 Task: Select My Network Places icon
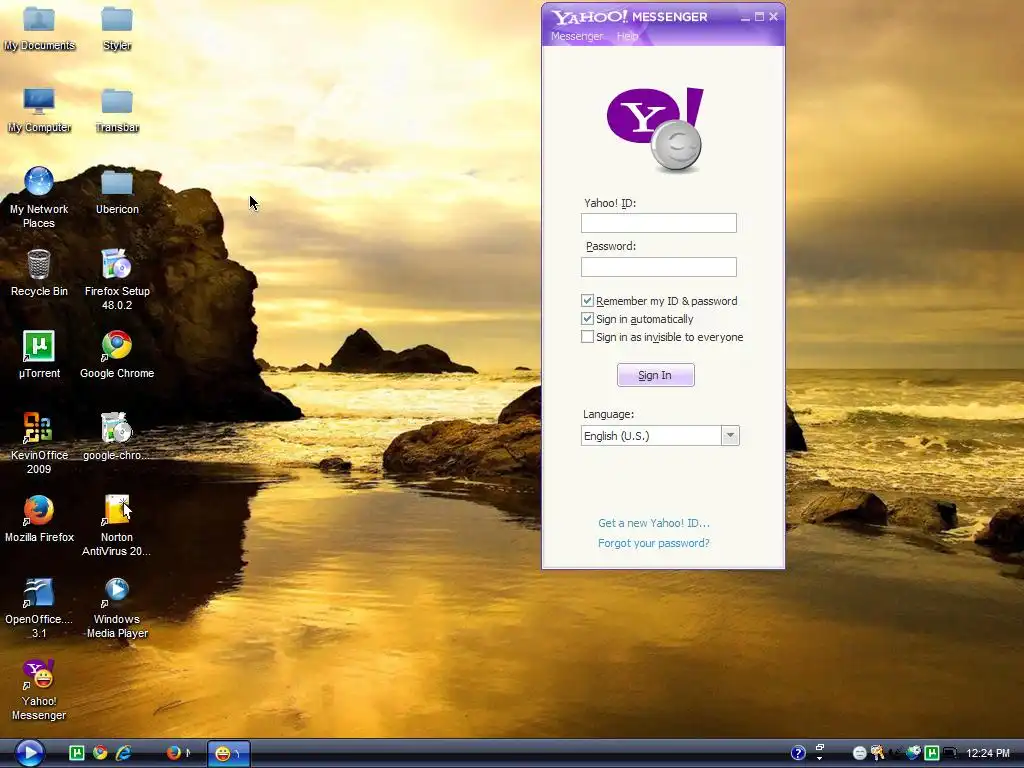click(39, 197)
